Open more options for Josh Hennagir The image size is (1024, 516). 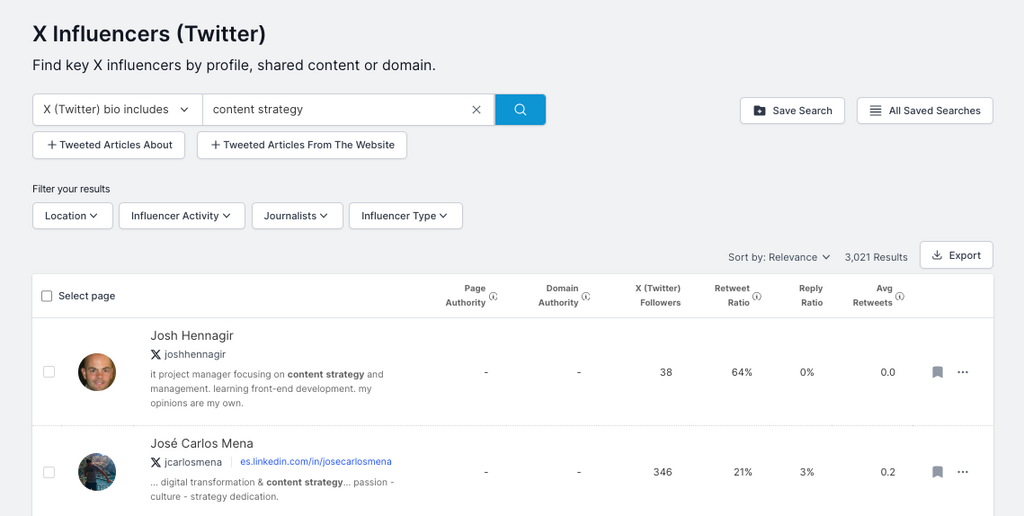click(962, 372)
